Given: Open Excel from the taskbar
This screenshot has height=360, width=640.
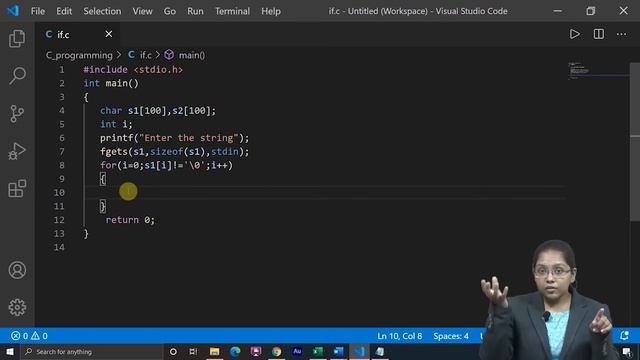Looking at the screenshot, I should tap(318, 351).
